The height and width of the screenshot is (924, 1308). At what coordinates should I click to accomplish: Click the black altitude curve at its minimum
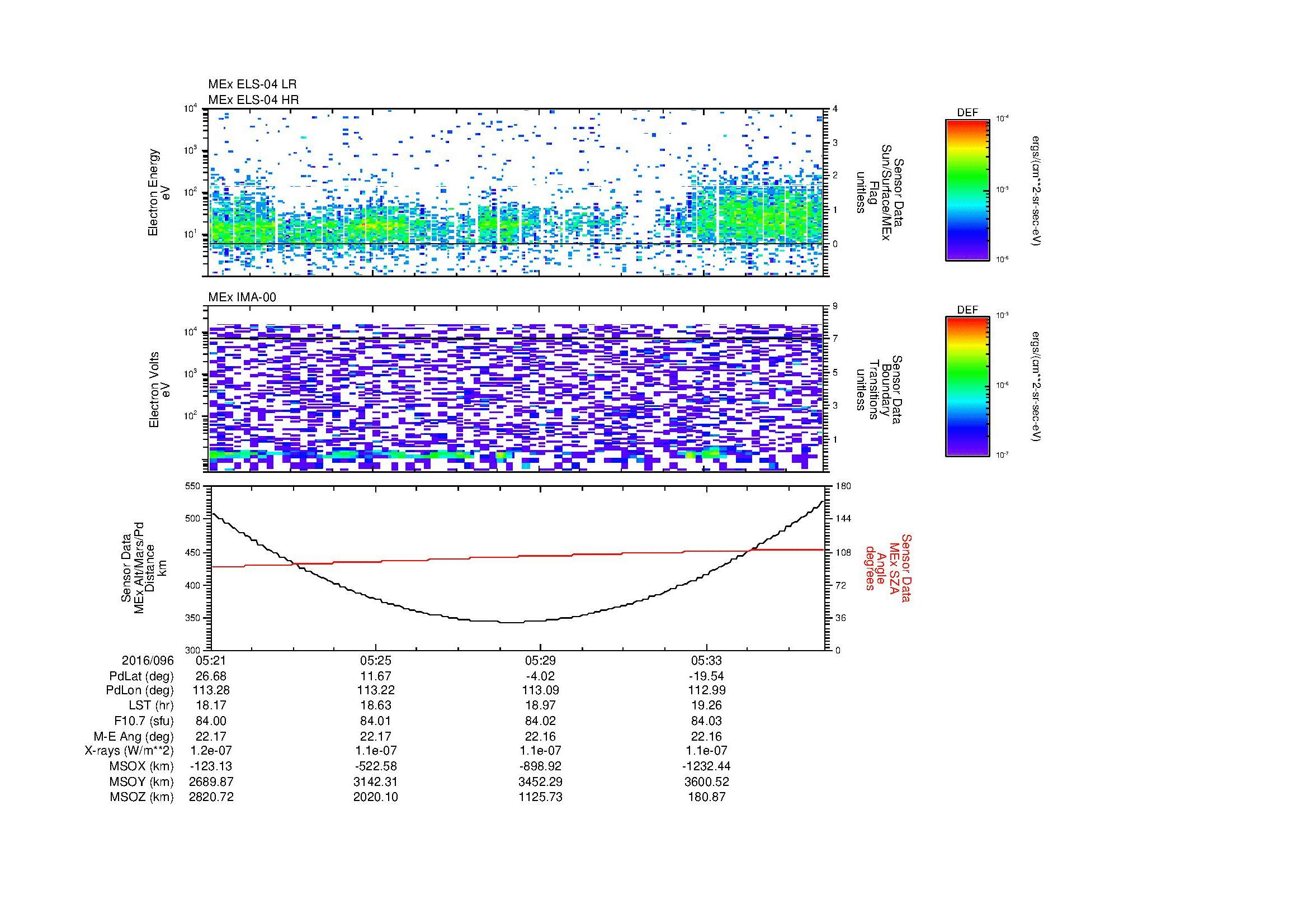[511, 622]
